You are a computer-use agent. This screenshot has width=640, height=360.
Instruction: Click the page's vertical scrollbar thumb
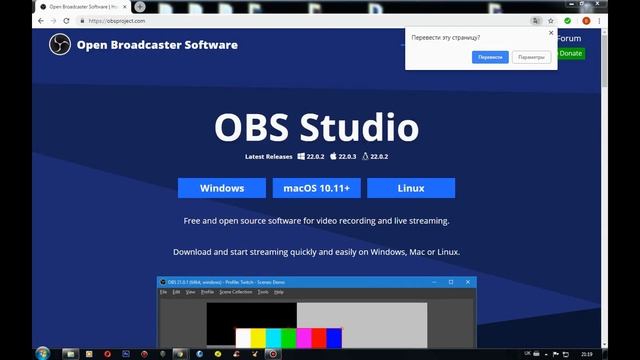(x=604, y=61)
